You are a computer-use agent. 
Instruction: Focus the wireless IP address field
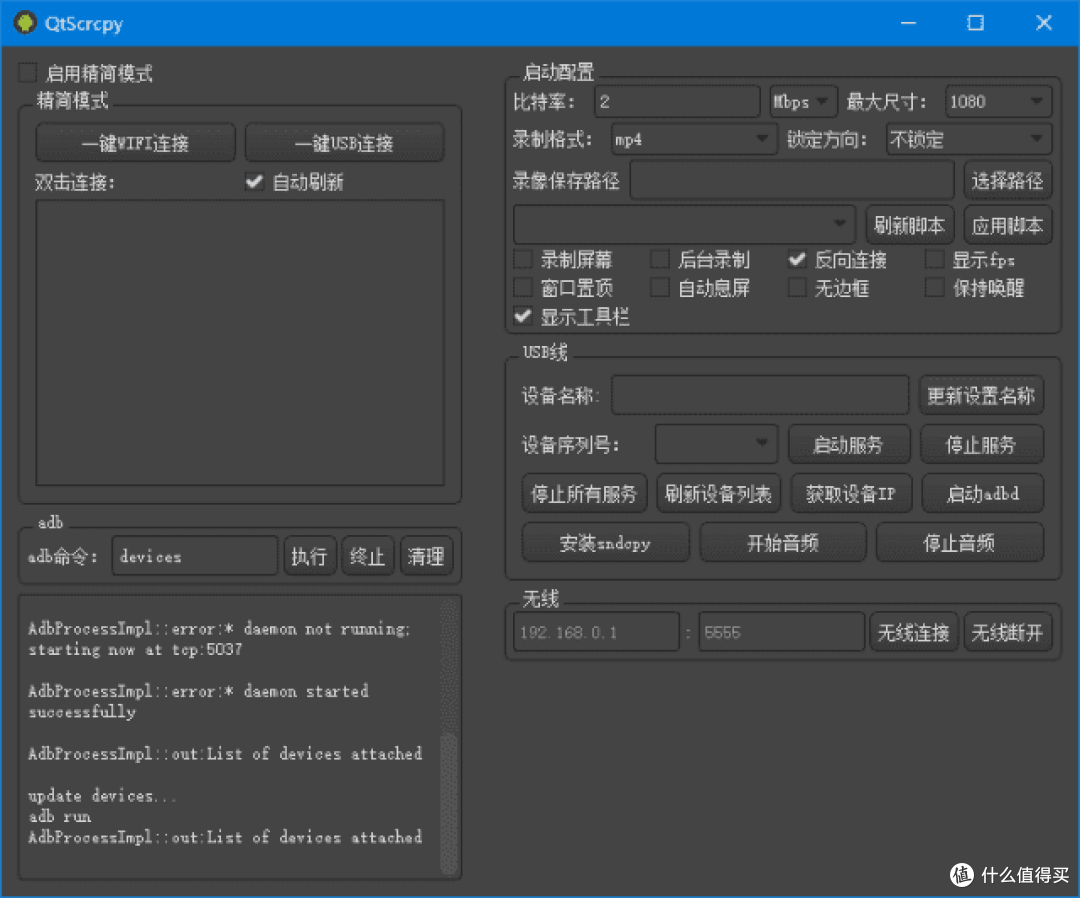point(596,631)
